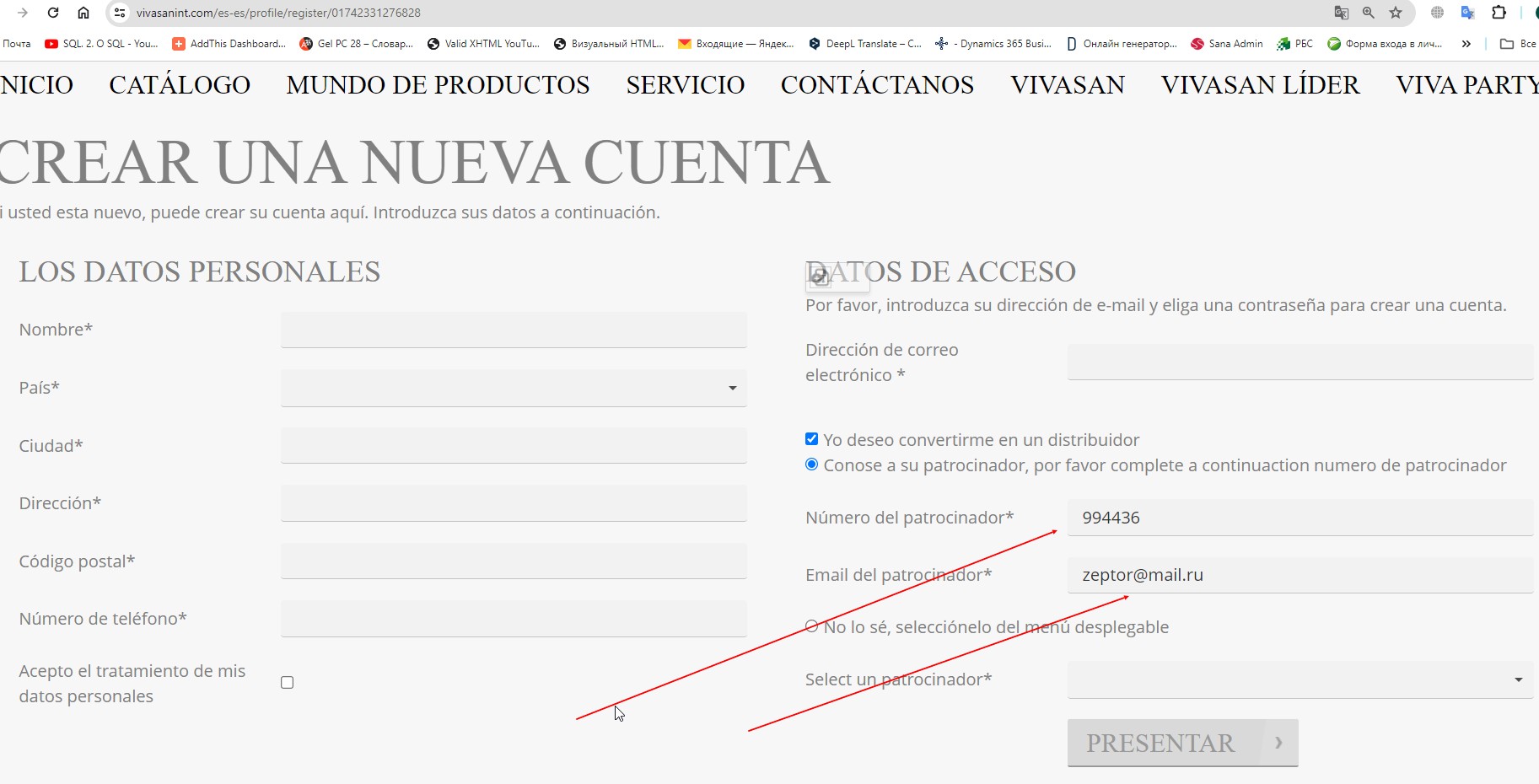Open Онлайн генератор bookmark

coord(1122,44)
